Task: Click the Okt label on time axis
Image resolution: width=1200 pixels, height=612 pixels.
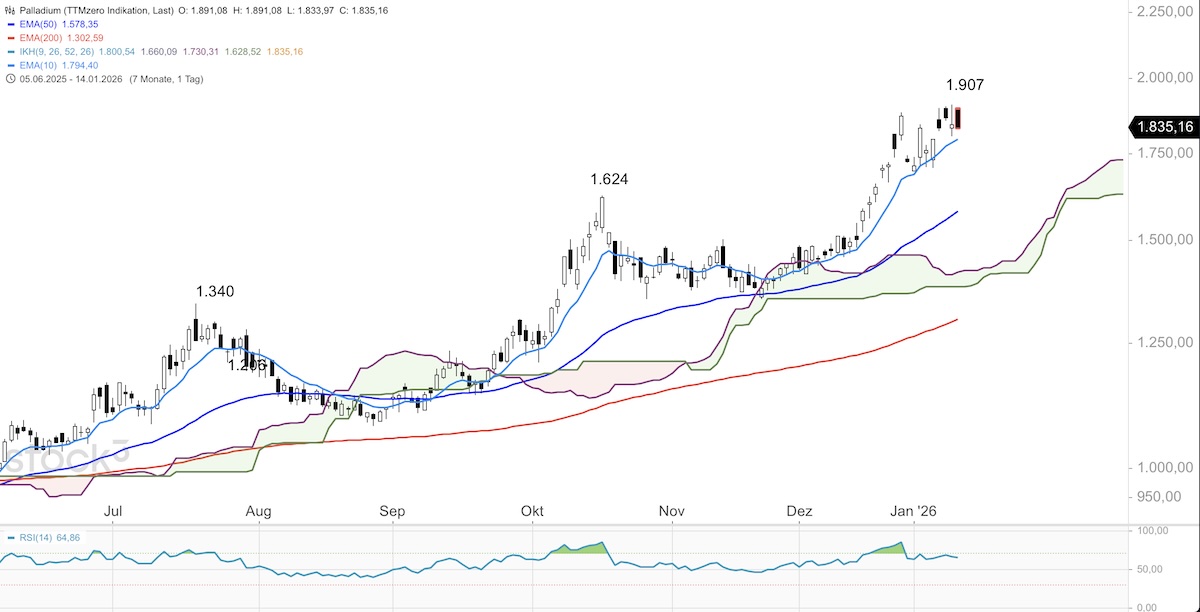Action: [x=532, y=512]
